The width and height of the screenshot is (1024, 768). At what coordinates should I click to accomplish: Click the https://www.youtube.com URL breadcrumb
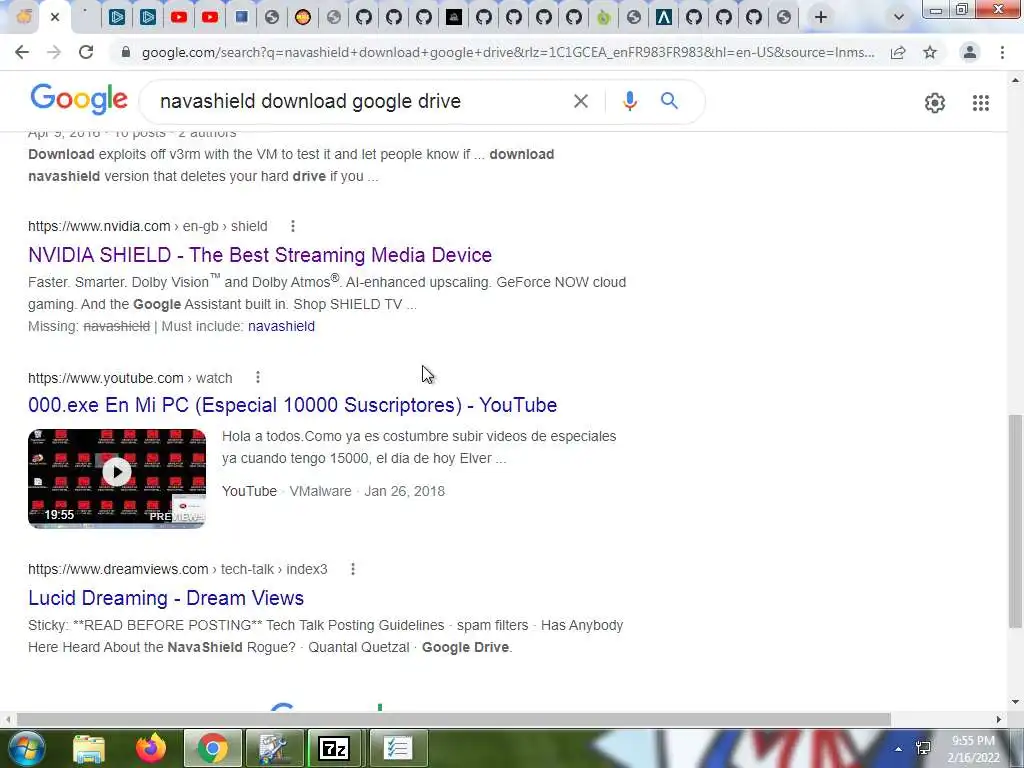pos(130,377)
